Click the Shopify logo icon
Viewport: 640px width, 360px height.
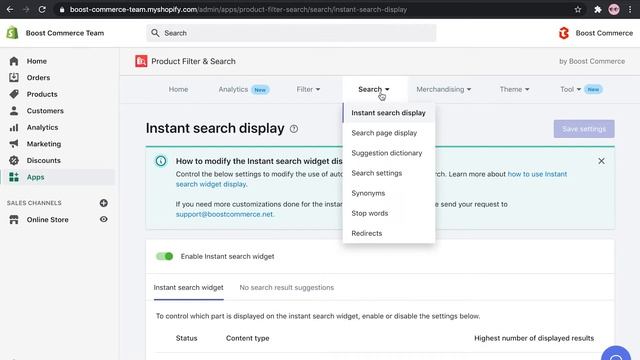click(12, 33)
